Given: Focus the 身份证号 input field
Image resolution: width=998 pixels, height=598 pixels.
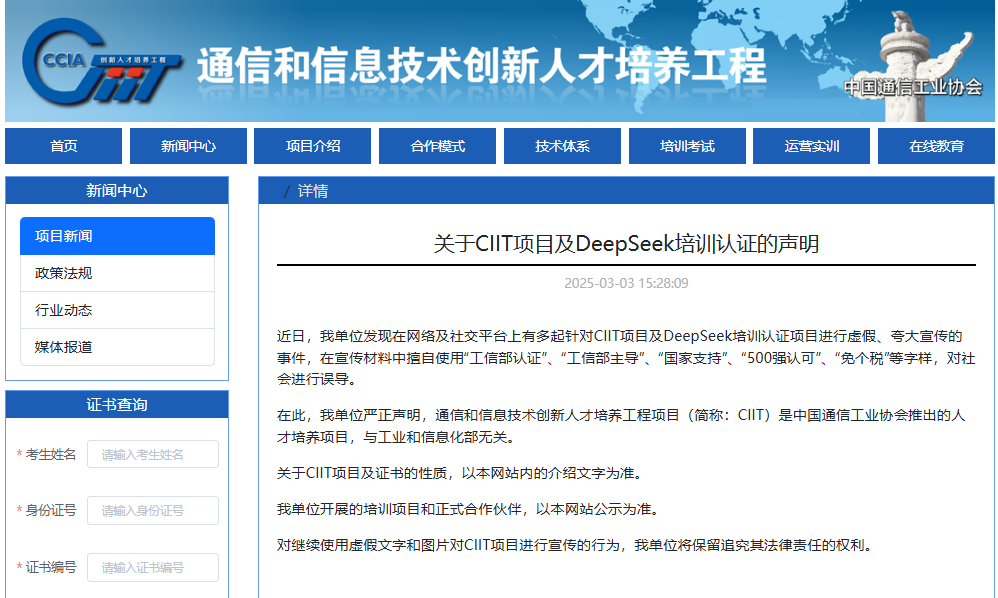Looking at the screenshot, I should pyautogui.click(x=153, y=510).
